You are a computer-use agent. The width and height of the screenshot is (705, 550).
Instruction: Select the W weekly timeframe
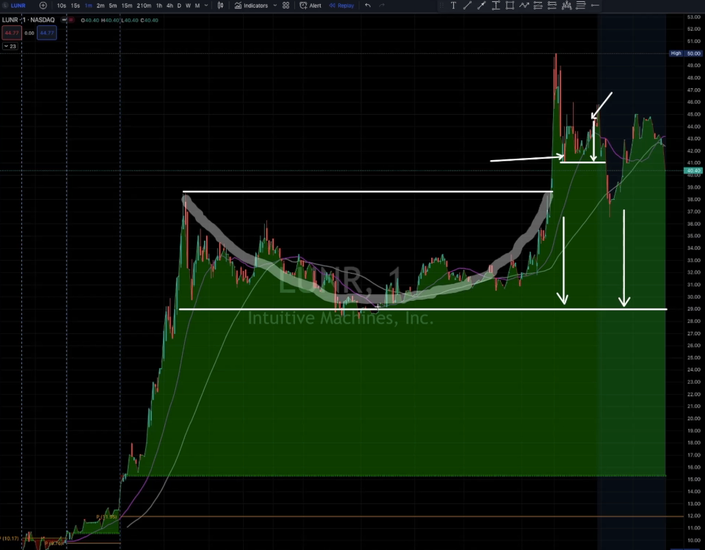(188, 5)
